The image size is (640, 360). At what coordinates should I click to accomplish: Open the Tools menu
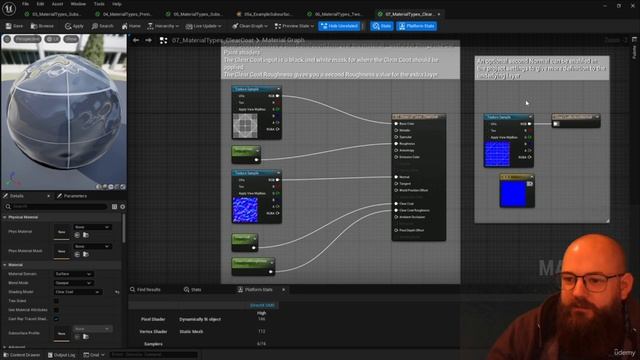[99, 4]
